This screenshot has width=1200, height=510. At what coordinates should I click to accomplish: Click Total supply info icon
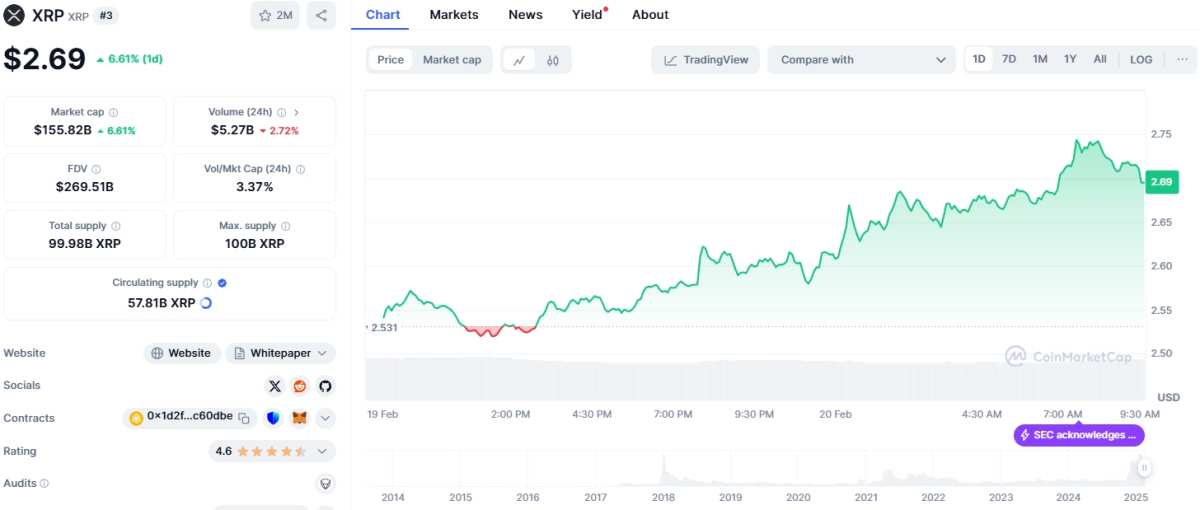click(116, 227)
